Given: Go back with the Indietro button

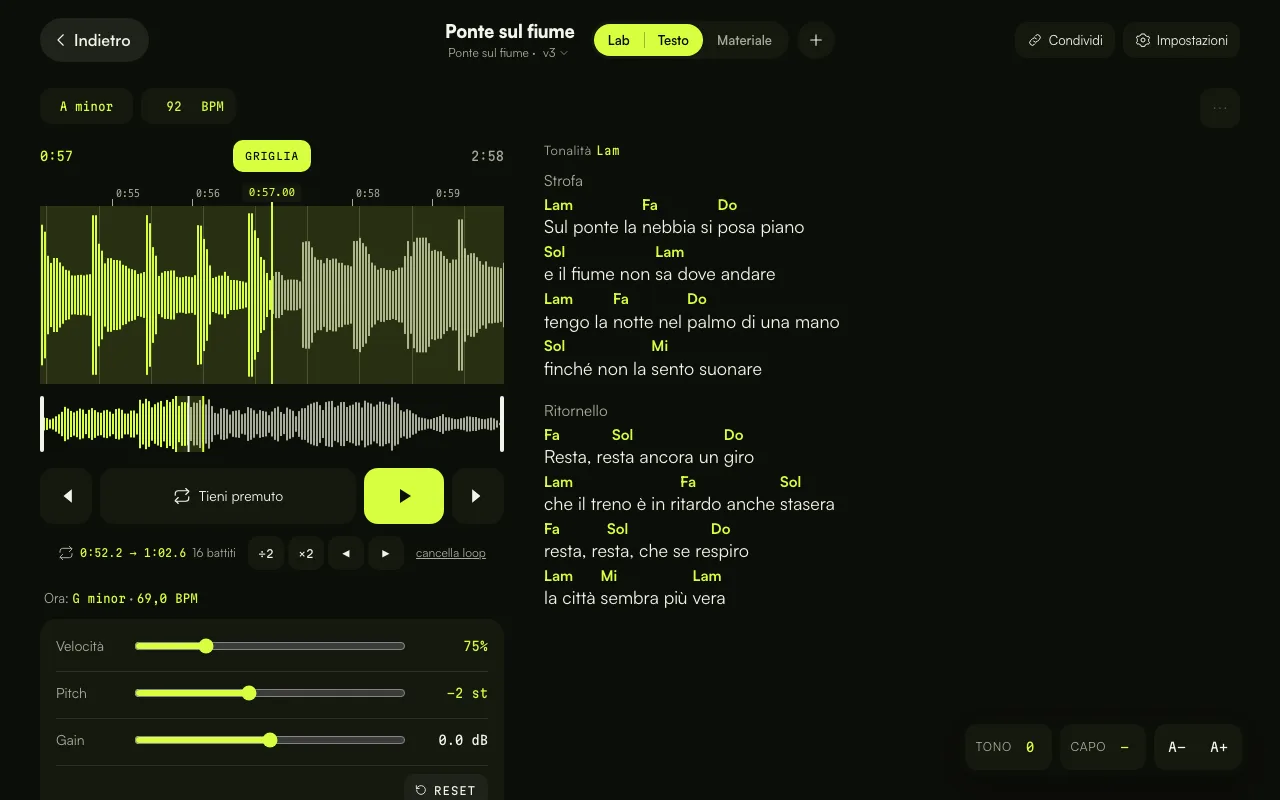Looking at the screenshot, I should click(x=94, y=40).
